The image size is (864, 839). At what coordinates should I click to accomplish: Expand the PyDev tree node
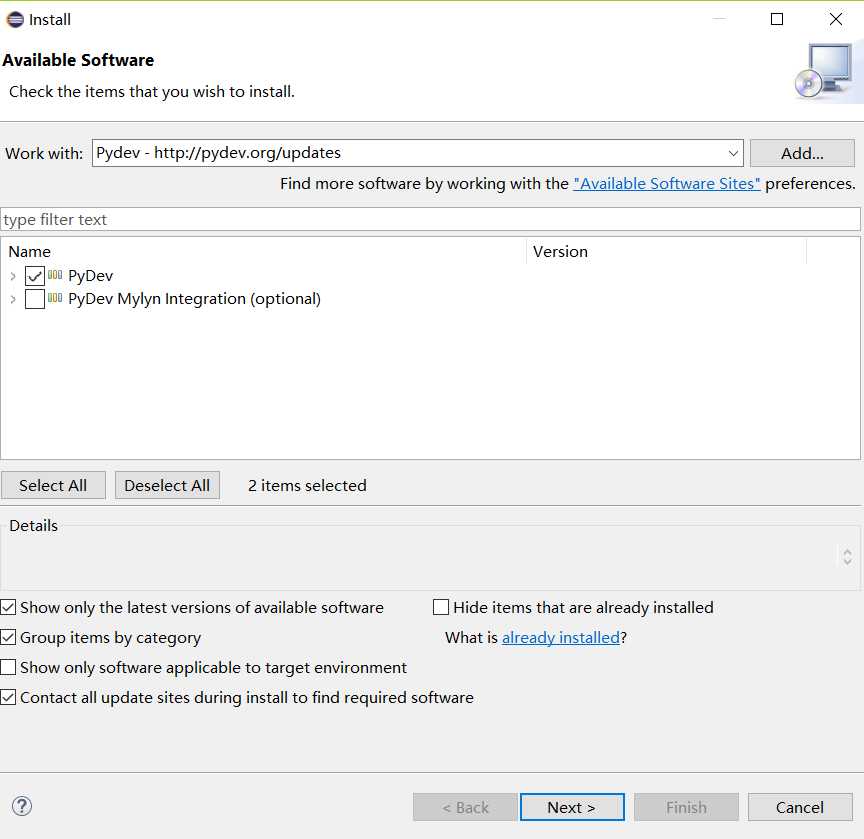point(13,276)
